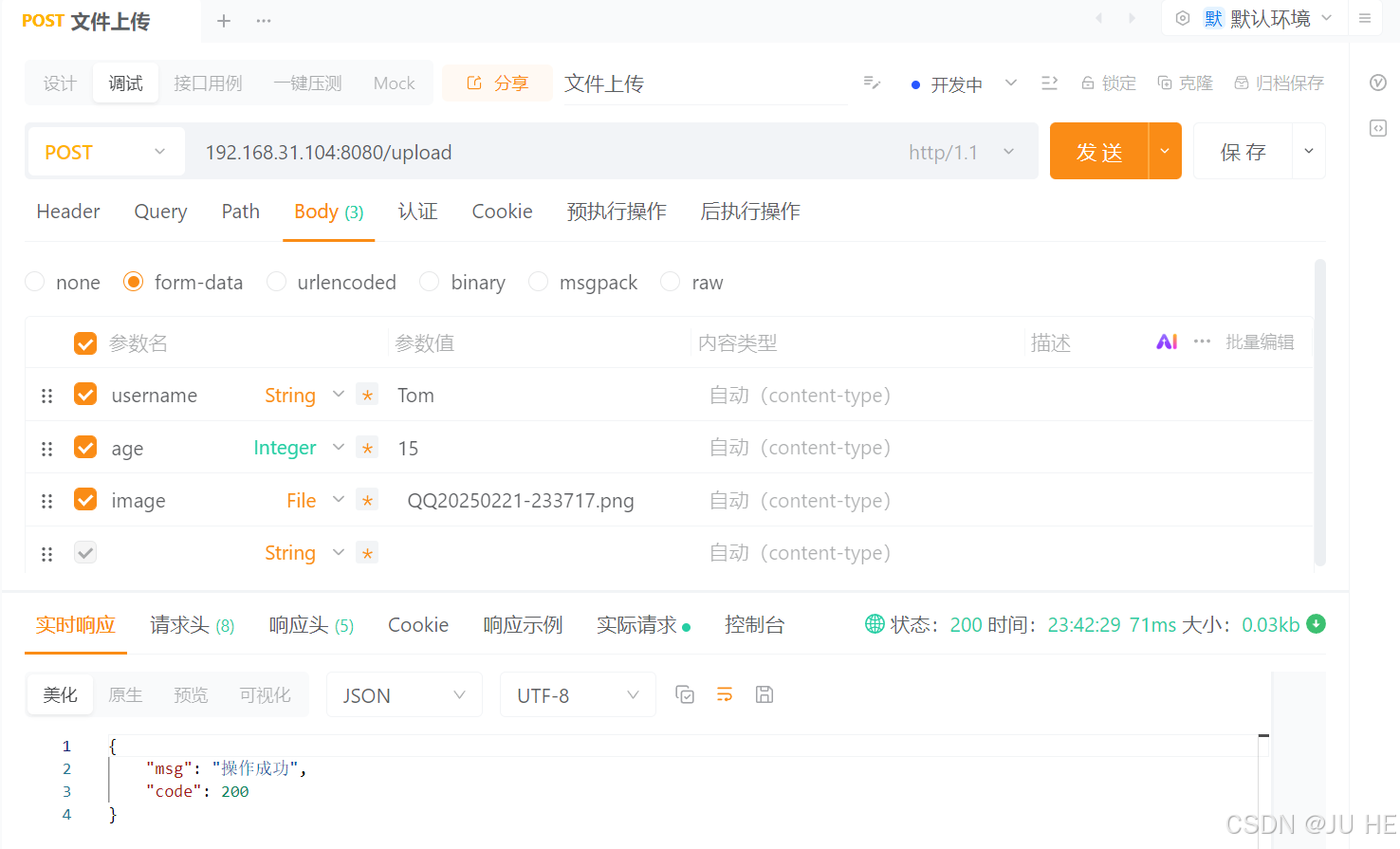Image resolution: width=1400 pixels, height=849 pixels.
Task: Click drag handle of the username row
Action: (x=46, y=396)
